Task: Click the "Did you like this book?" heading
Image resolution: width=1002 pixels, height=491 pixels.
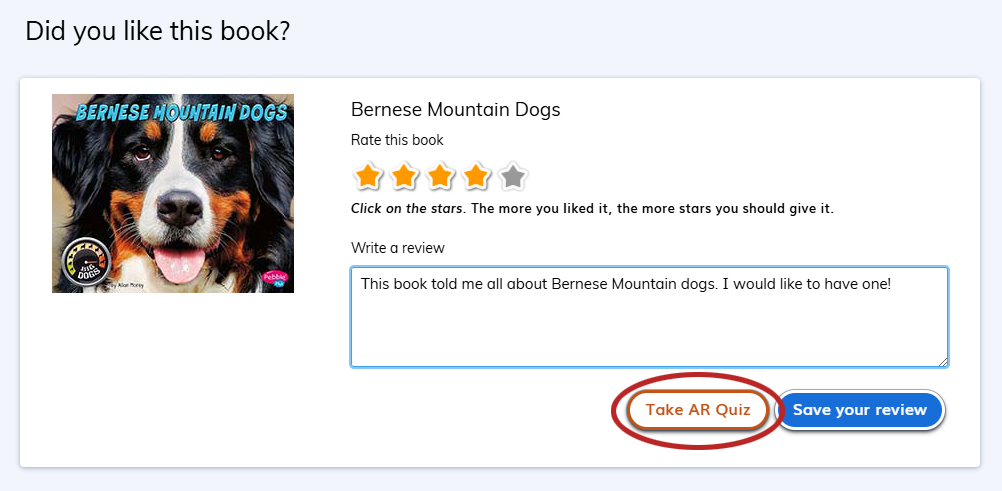Action: [x=158, y=31]
